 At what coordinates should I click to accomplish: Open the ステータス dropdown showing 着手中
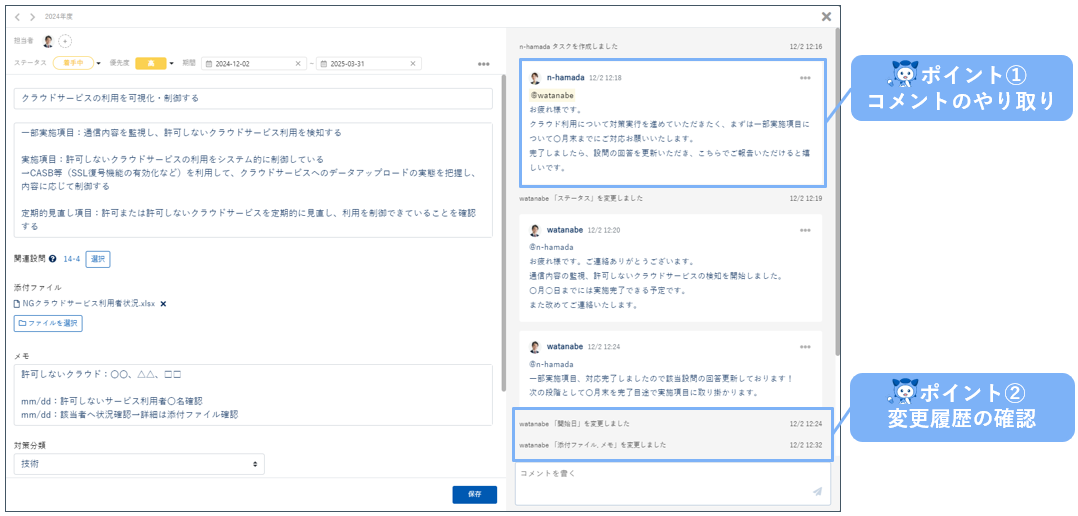(77, 63)
